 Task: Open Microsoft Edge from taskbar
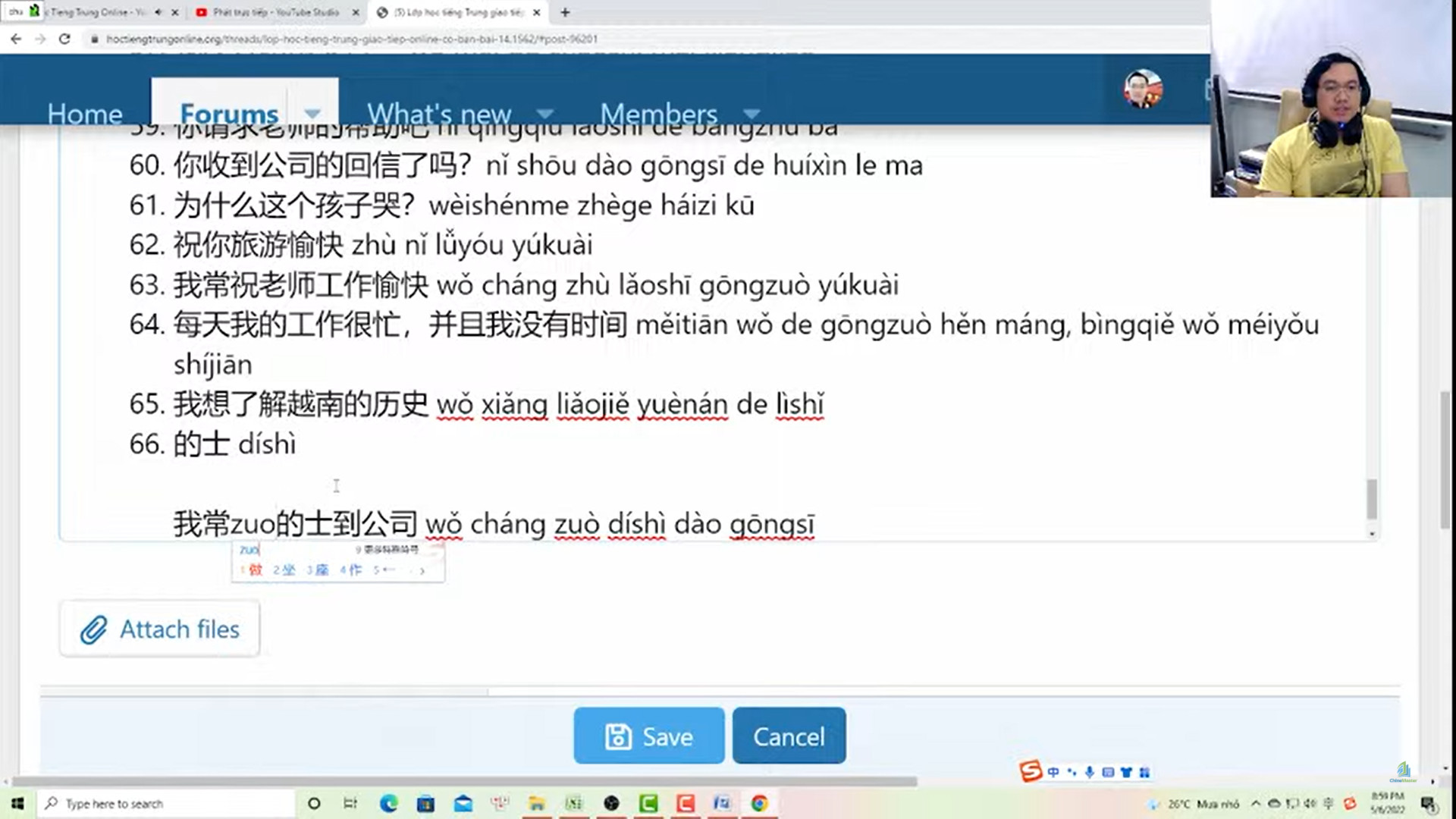point(388,803)
